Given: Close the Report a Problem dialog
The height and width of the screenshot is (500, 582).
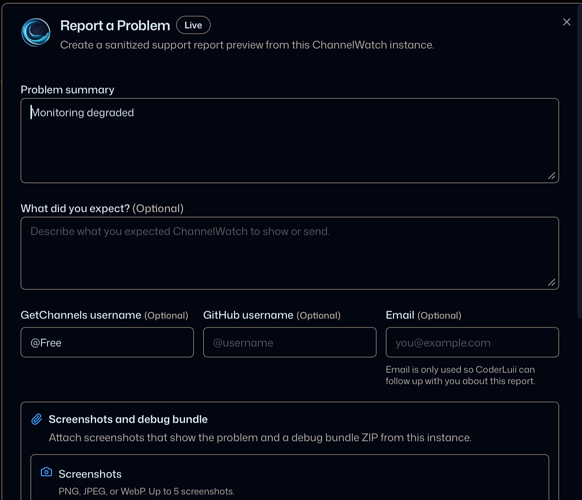Looking at the screenshot, I should coord(566,22).
